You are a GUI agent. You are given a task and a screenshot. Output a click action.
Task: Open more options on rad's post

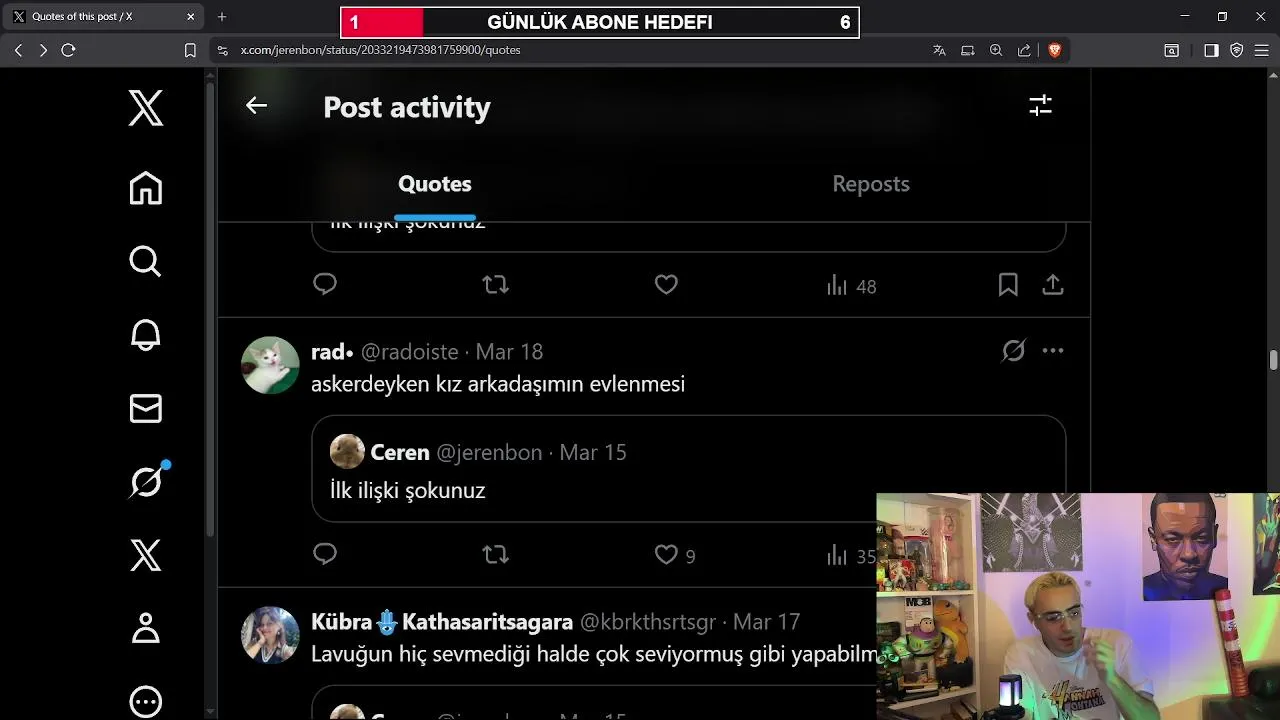(x=1053, y=351)
